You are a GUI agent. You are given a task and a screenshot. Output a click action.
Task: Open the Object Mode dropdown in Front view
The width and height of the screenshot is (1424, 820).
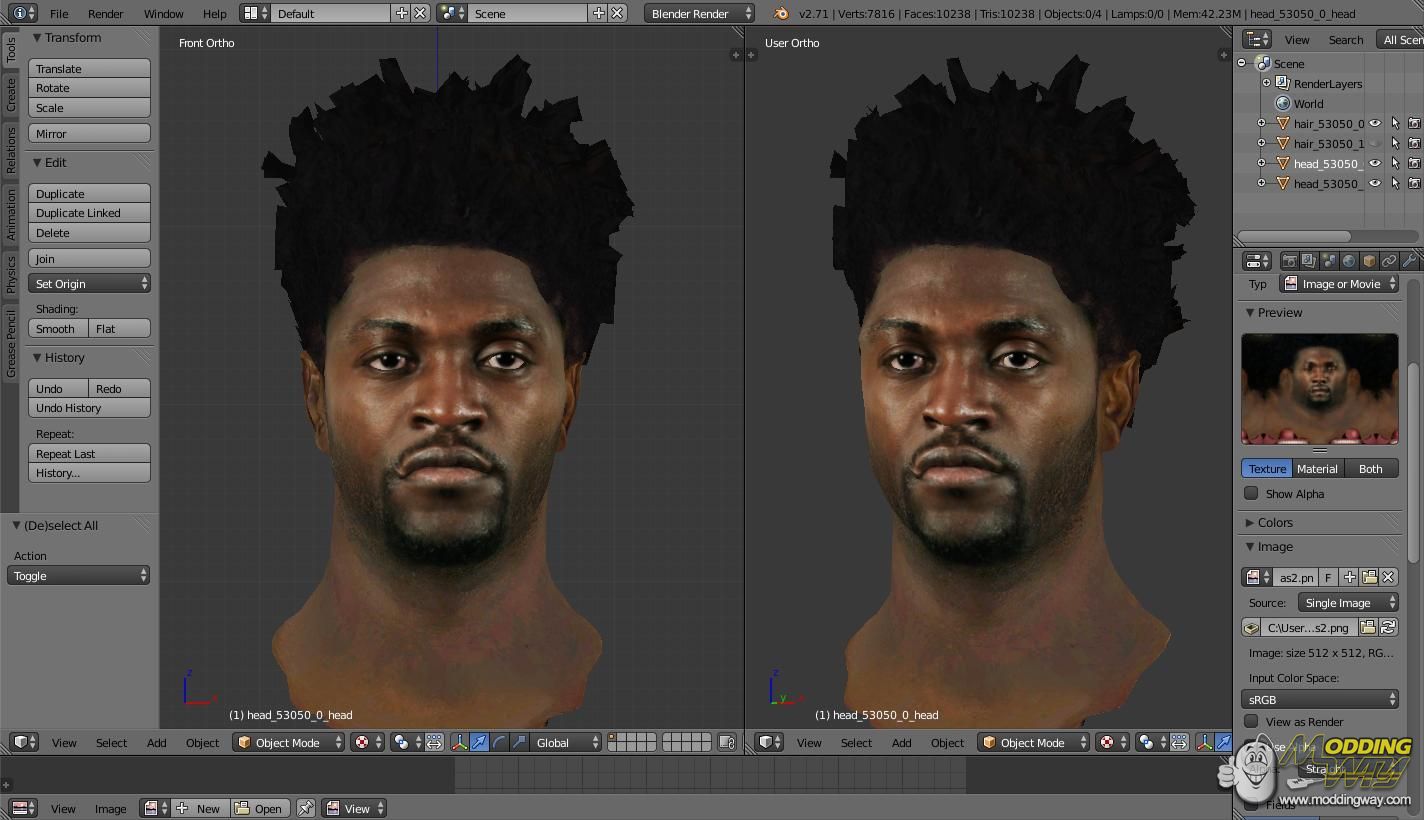point(288,742)
